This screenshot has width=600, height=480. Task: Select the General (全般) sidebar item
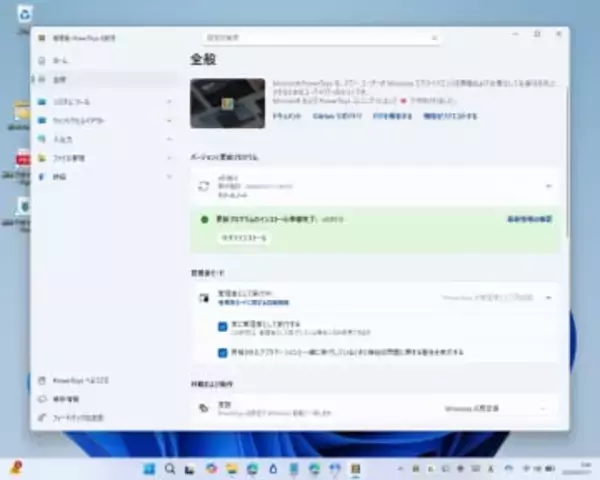[60, 78]
